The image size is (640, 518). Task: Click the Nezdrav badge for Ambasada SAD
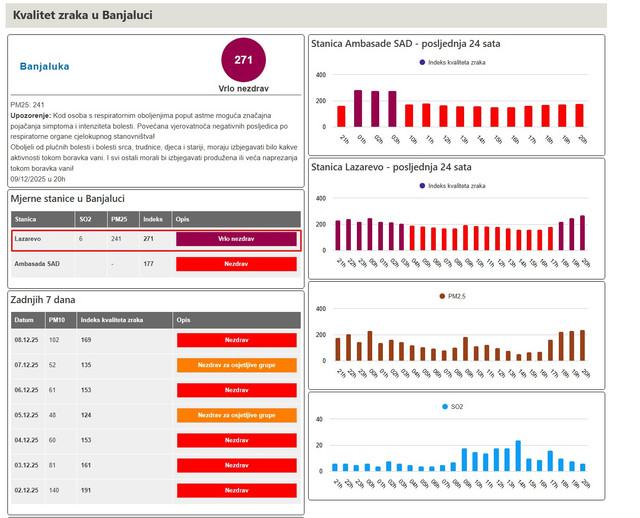pyautogui.click(x=236, y=264)
